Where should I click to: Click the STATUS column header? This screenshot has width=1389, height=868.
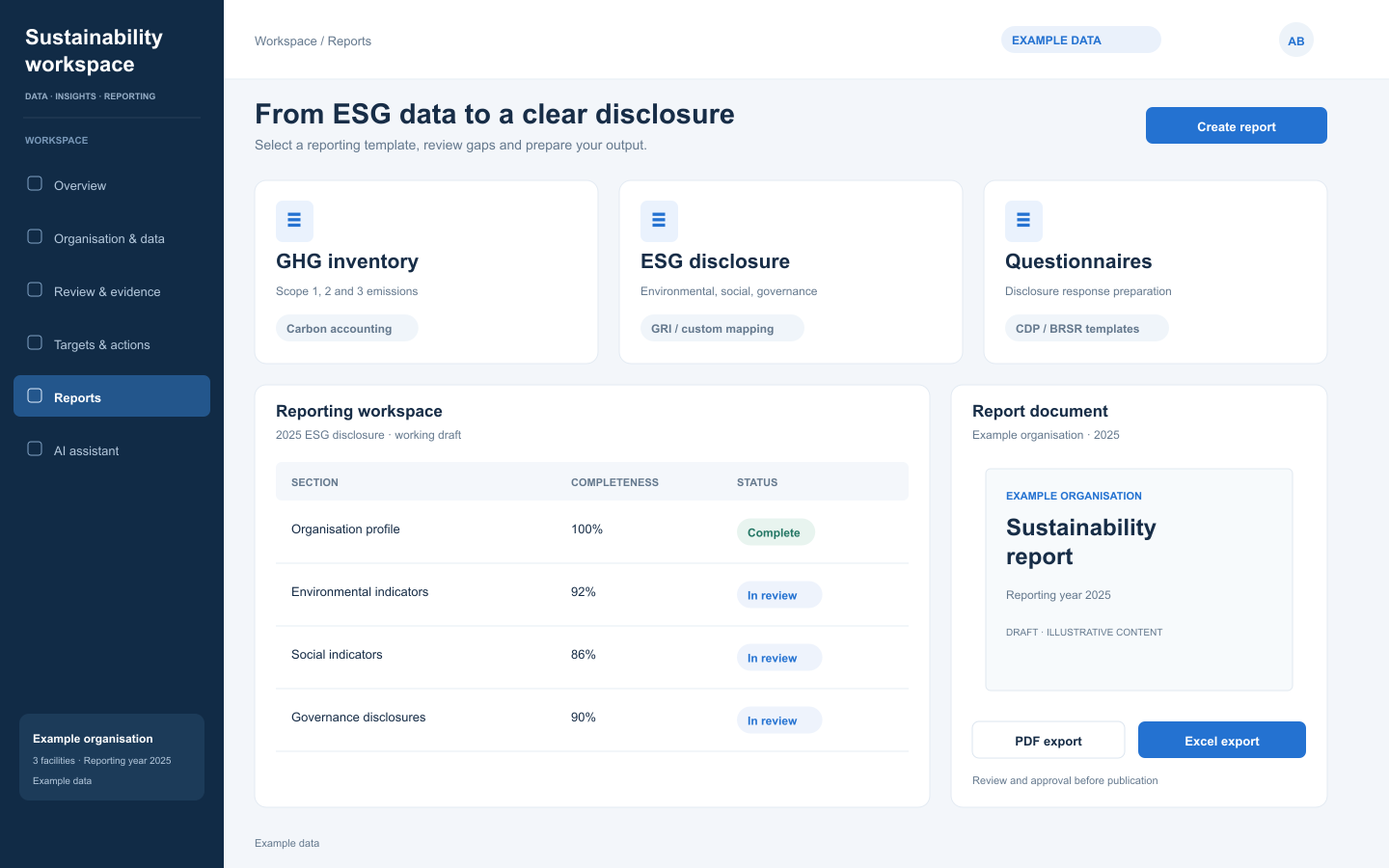point(757,482)
